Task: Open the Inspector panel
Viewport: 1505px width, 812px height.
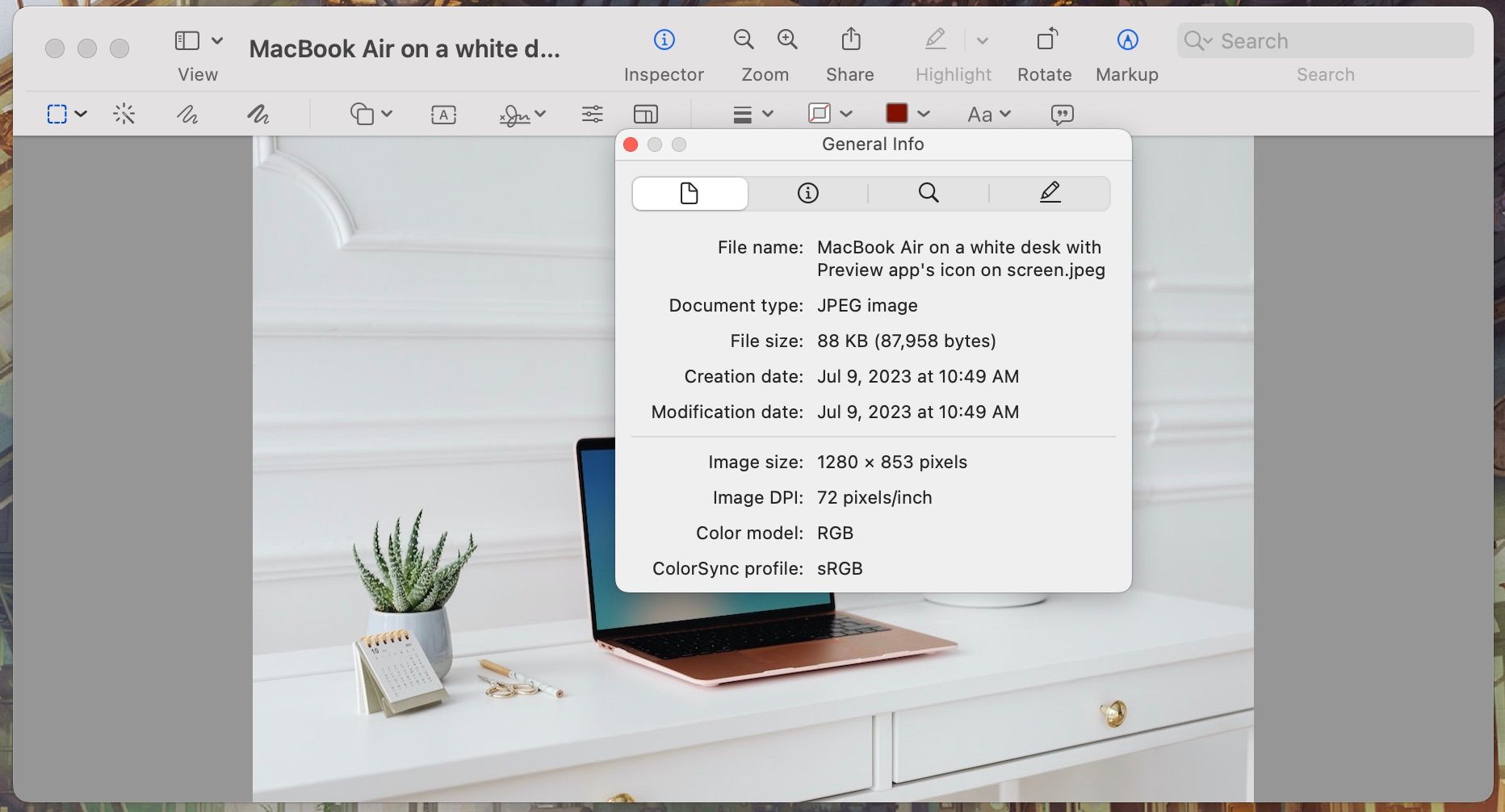Action: (664, 40)
